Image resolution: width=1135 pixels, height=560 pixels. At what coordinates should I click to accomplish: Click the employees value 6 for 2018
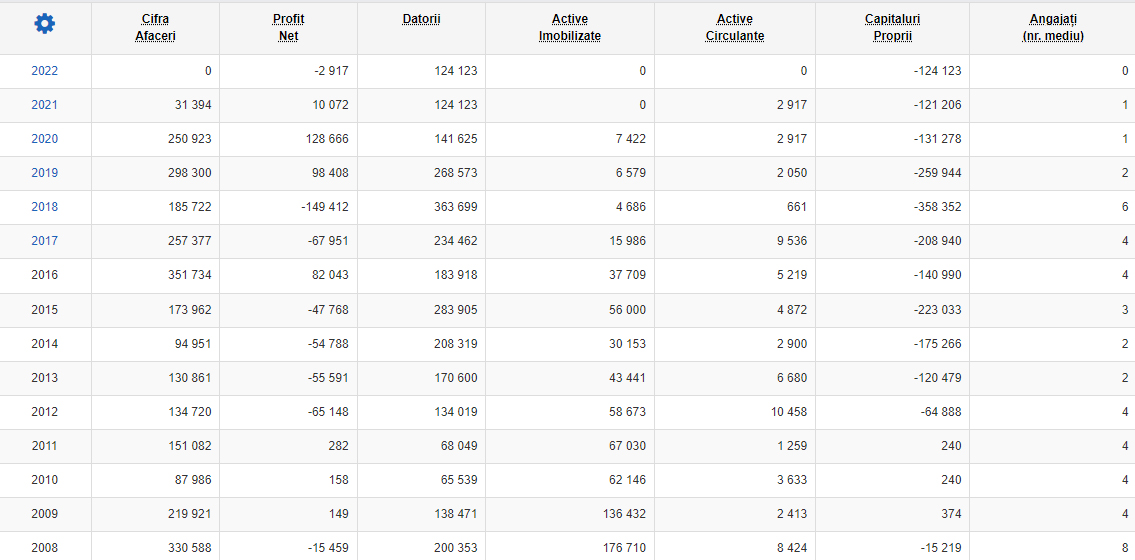coord(1125,207)
